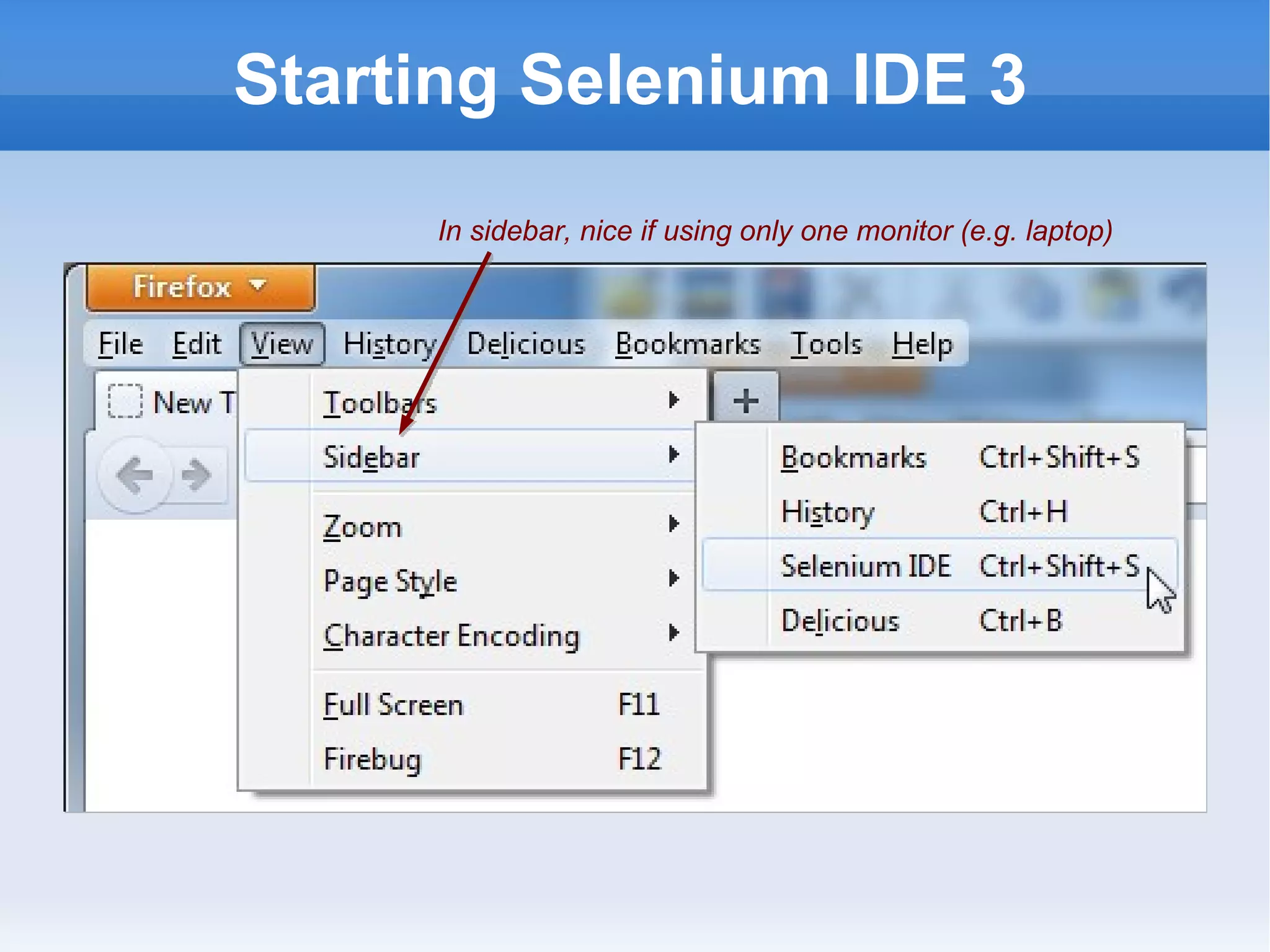Choose Delicious sidebar entry
Screen dimensions: 1270x952
coord(840,621)
